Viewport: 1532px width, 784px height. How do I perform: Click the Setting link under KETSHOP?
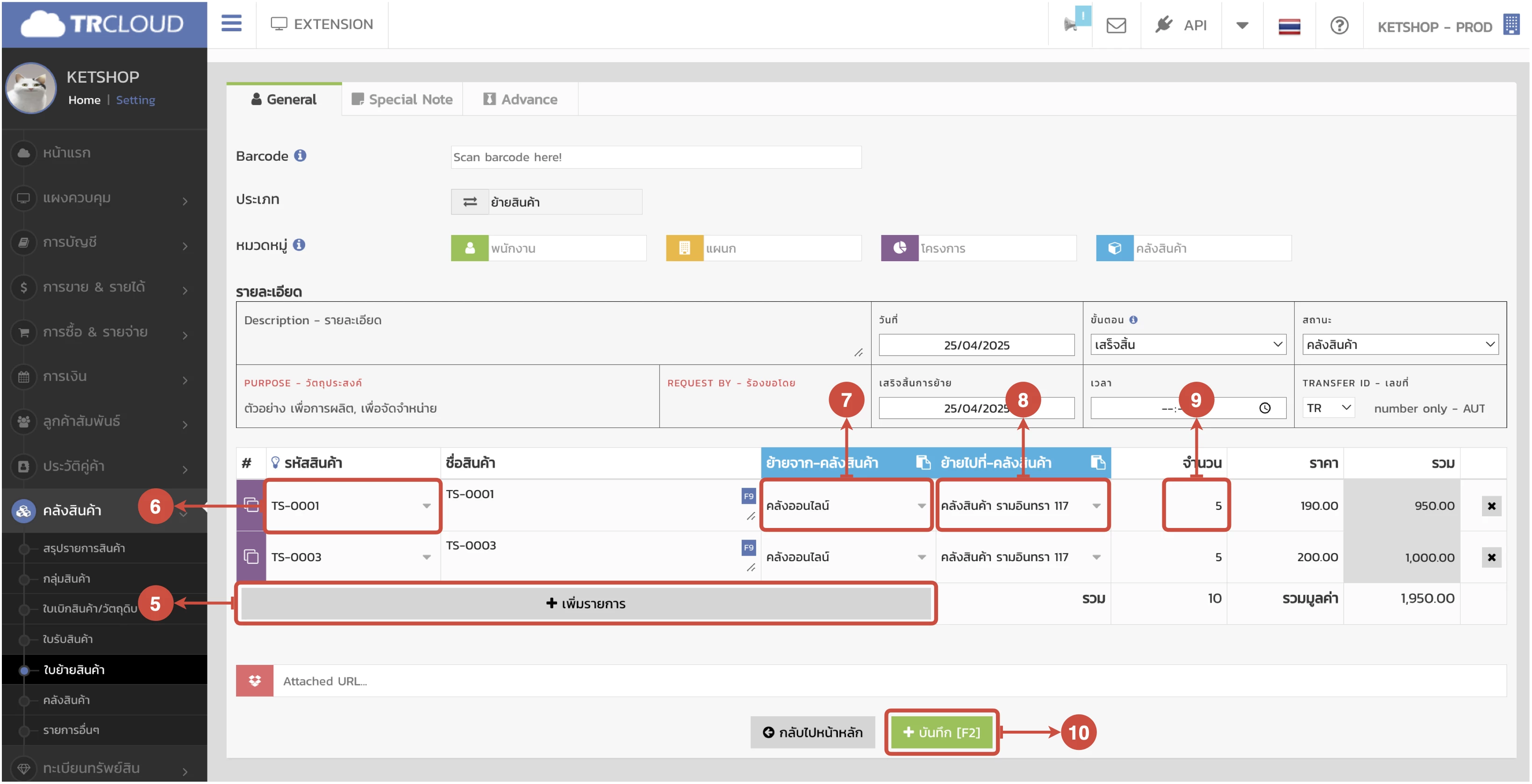136,100
